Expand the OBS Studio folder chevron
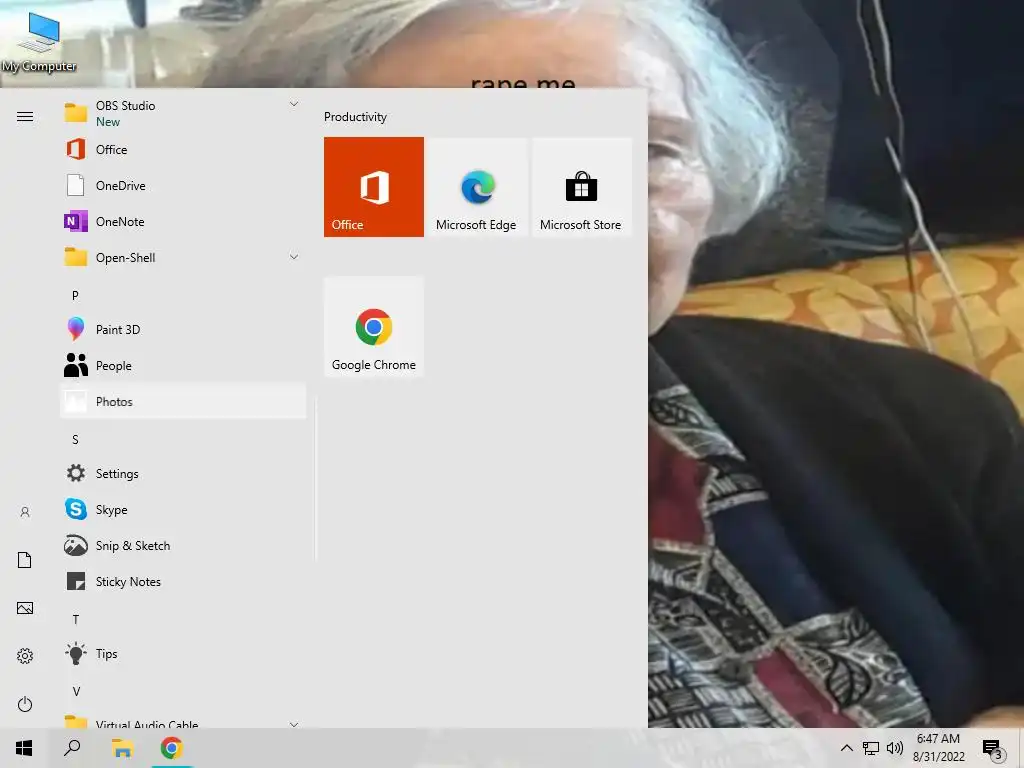Screen dimensions: 1024x768 coord(294,104)
